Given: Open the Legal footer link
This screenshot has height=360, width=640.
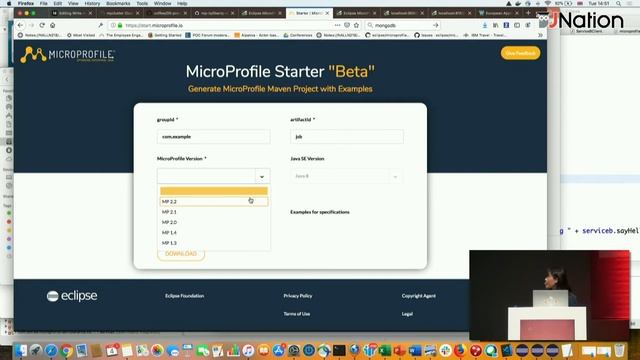Looking at the screenshot, I should 407,314.
